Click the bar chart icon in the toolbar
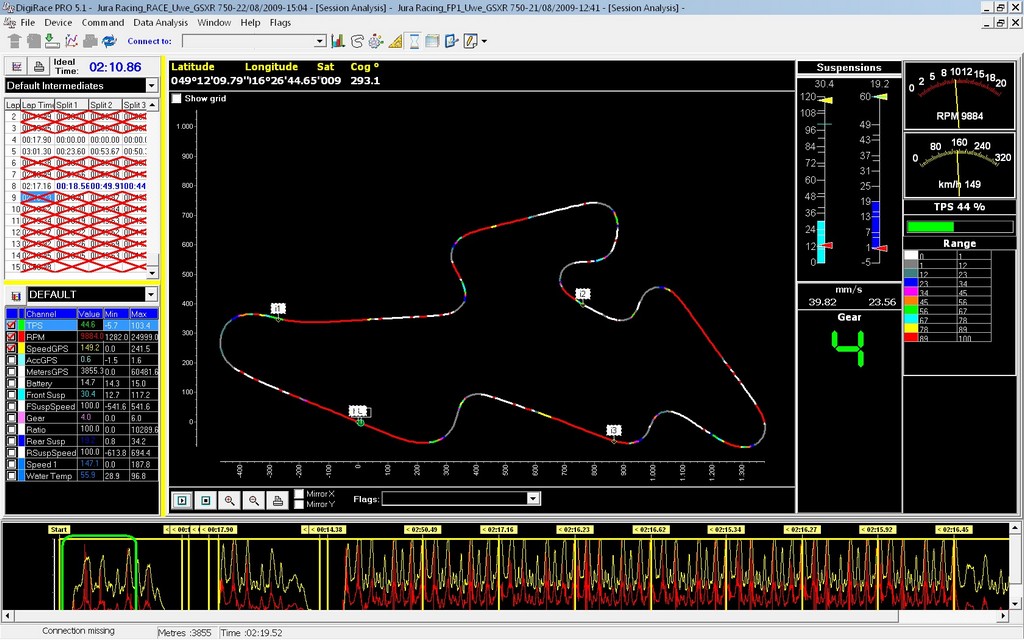Screen dimensions: 1024x640 point(338,41)
